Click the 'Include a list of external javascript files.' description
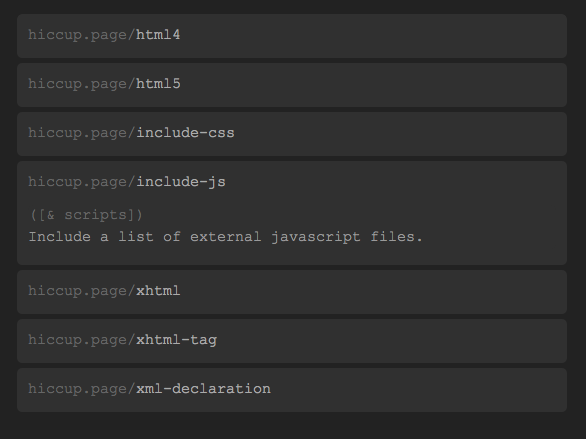This screenshot has width=586, height=439. click(x=225, y=237)
